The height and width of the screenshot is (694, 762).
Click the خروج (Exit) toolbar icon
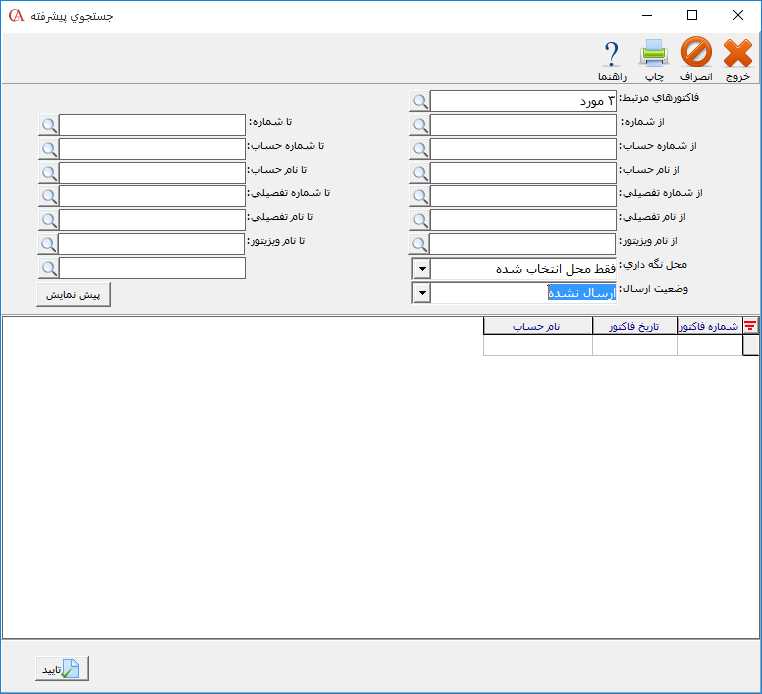(x=737, y=54)
